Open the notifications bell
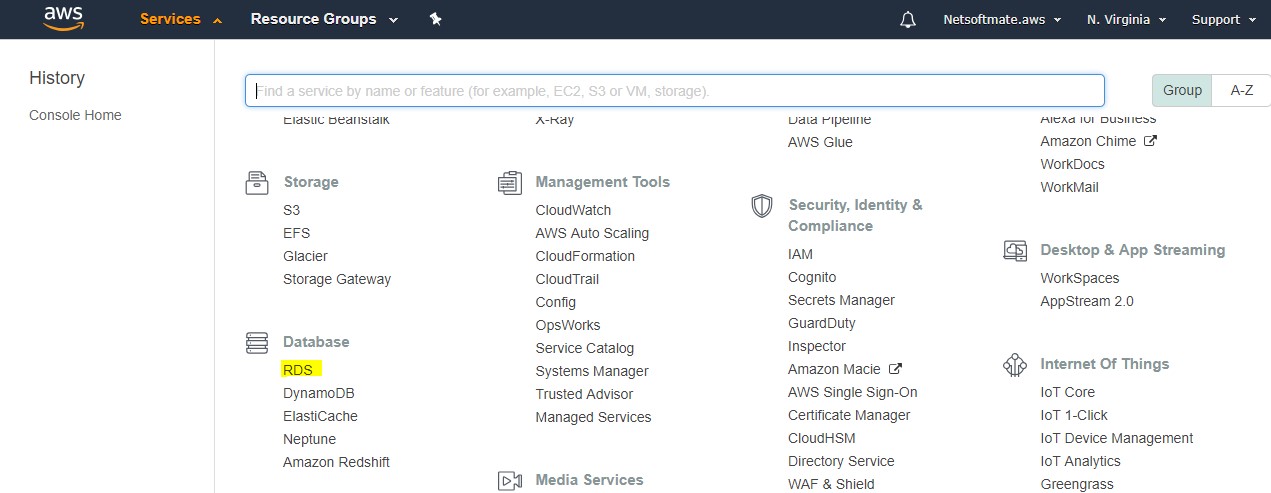The height and width of the screenshot is (493, 1271). coord(908,20)
